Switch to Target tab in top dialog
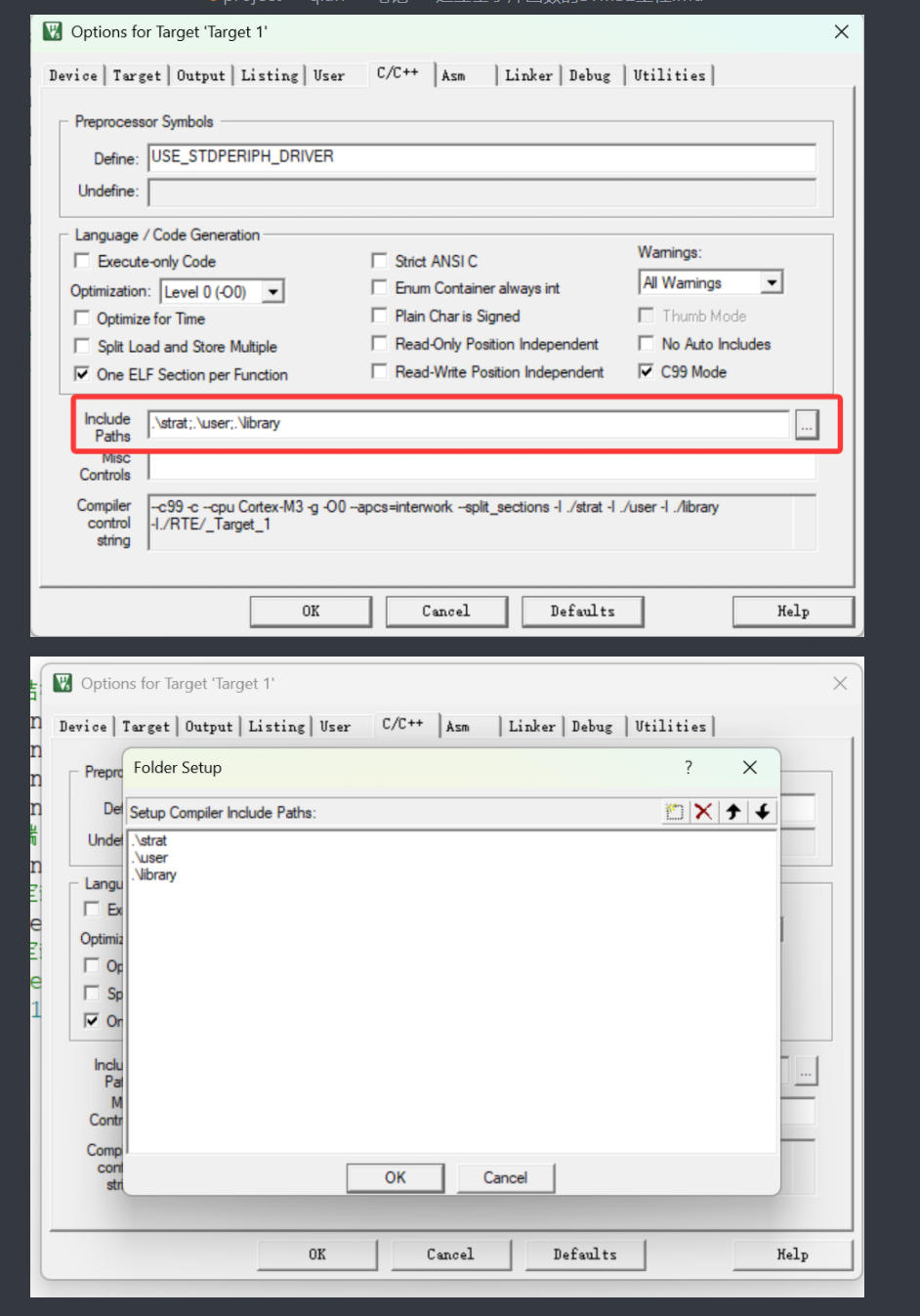Image resolution: width=920 pixels, height=1316 pixels. point(137,75)
